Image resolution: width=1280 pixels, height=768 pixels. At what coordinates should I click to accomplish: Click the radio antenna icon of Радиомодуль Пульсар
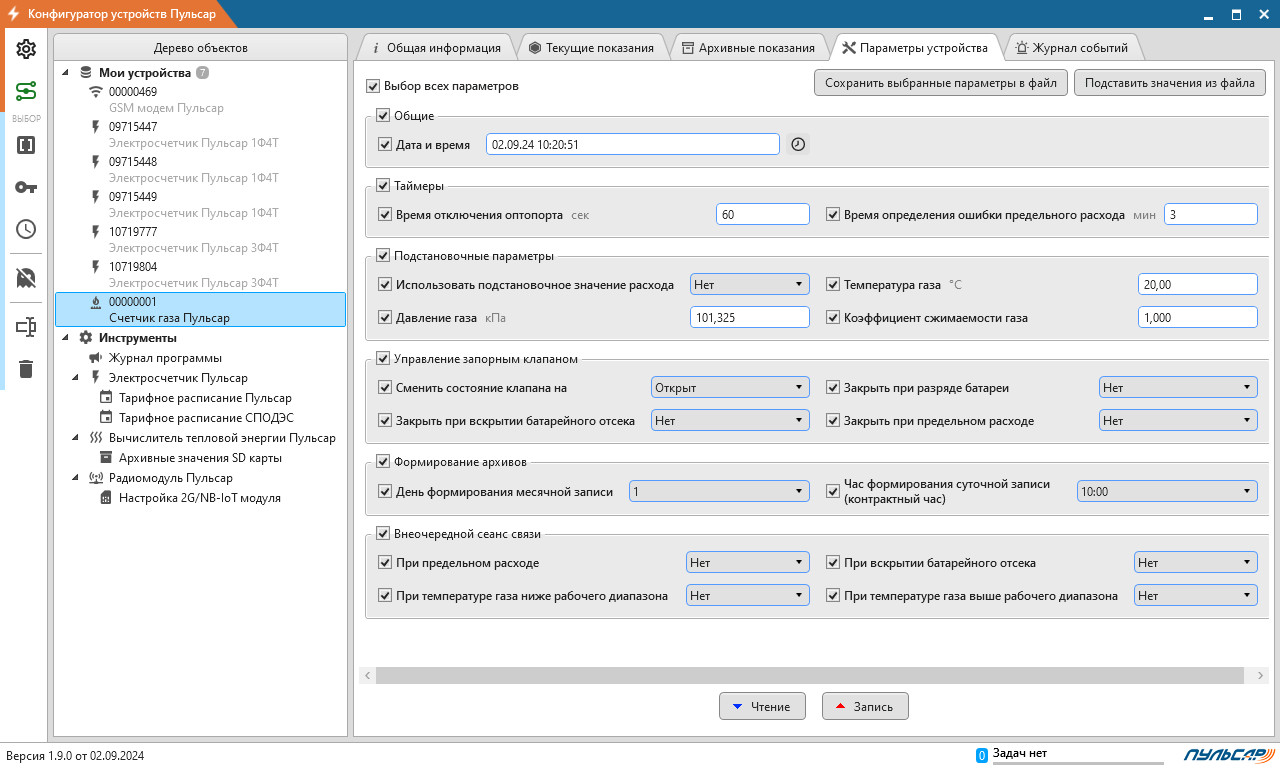[96, 477]
